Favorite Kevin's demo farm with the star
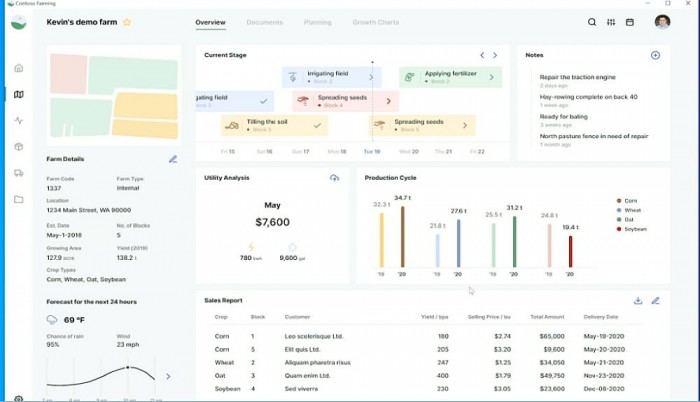 pos(127,22)
